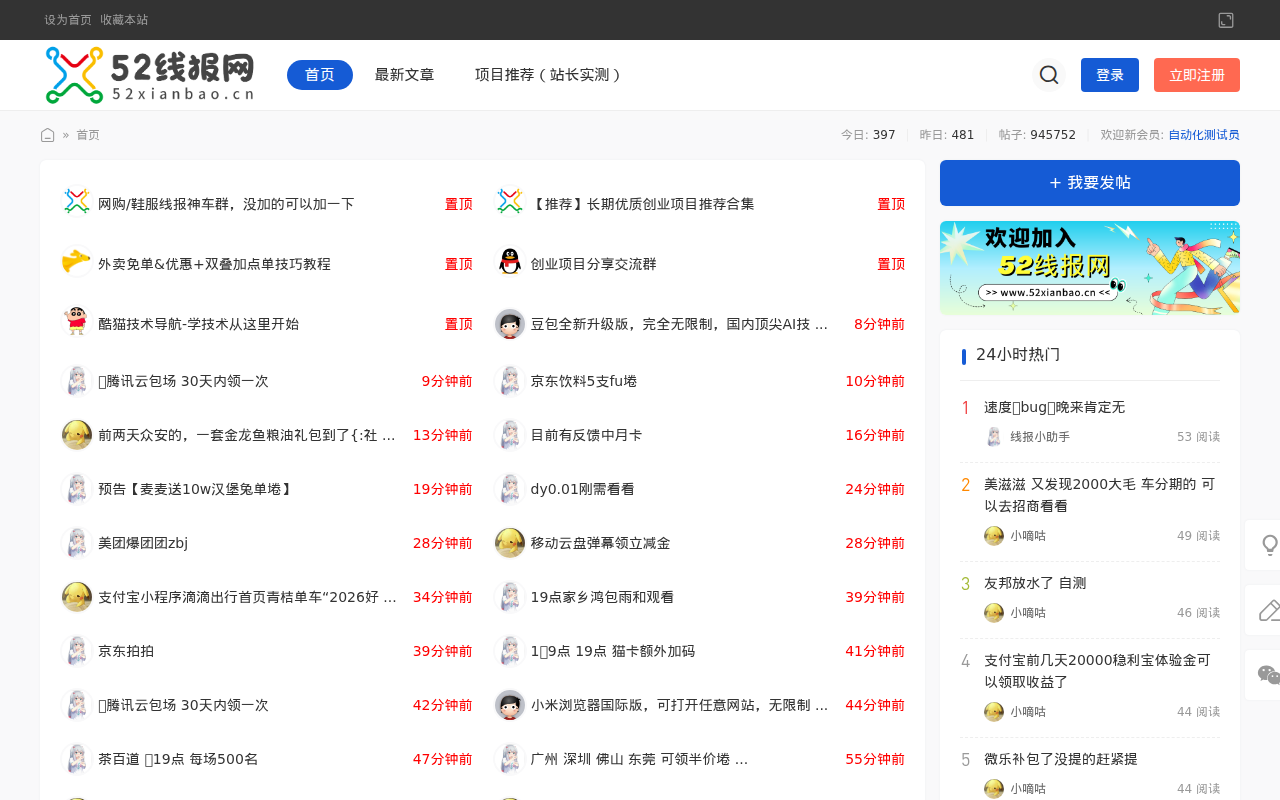The height and width of the screenshot is (800, 1280).
Task: Click the 欢迎加入52线报网 banner
Action: 1089,268
